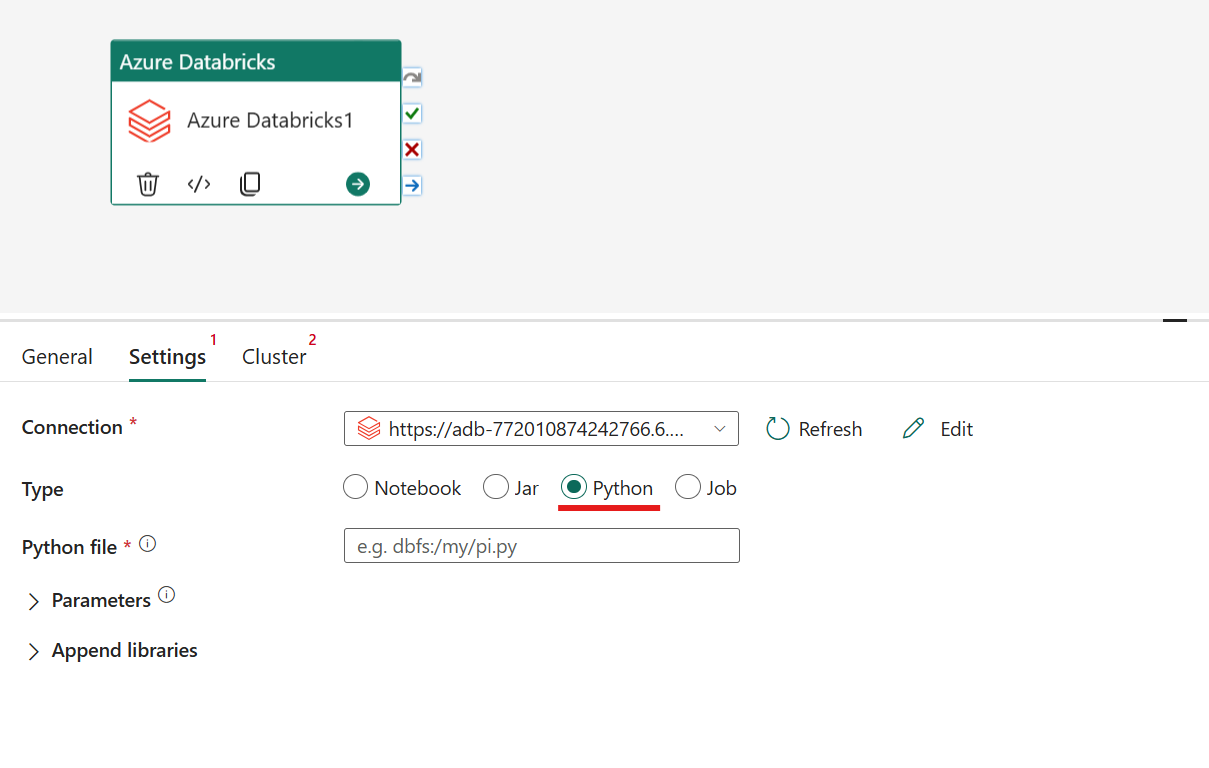
Task: Clone the Azure Databricks1 activity
Action: pos(250,184)
